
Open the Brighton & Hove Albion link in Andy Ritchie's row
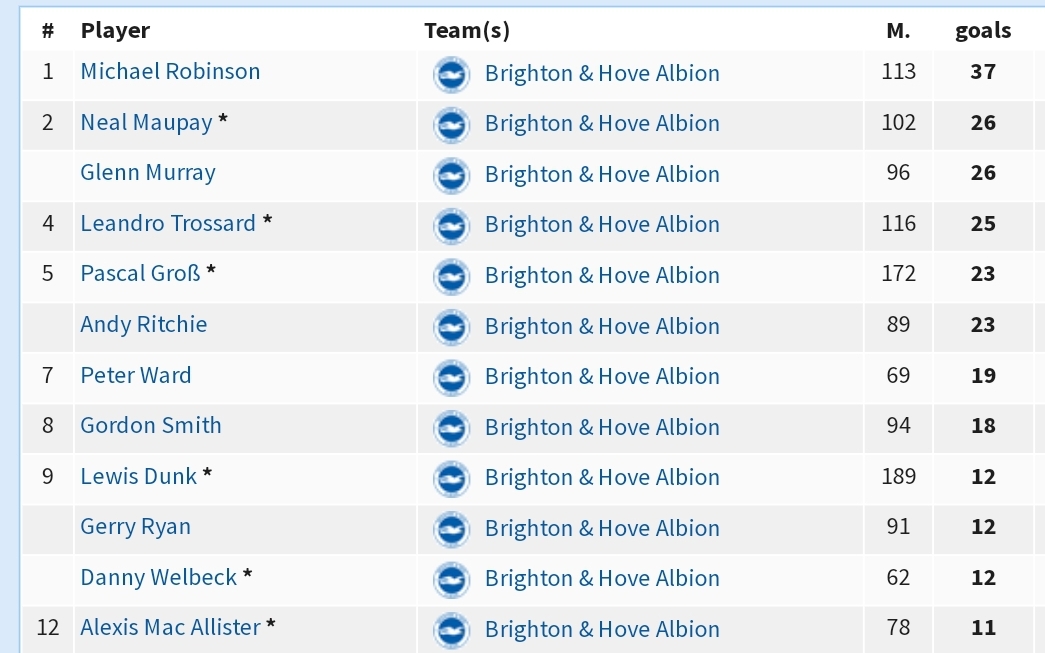point(602,326)
